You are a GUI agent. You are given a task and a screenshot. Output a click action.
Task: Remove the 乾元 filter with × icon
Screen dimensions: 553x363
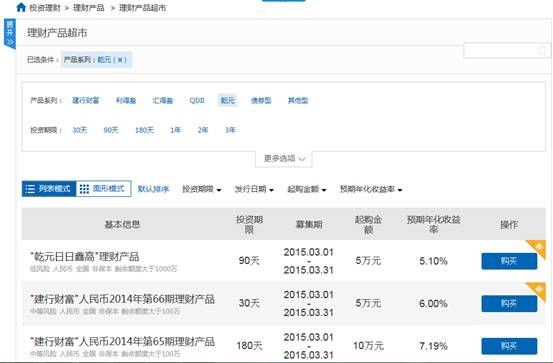tap(120, 60)
